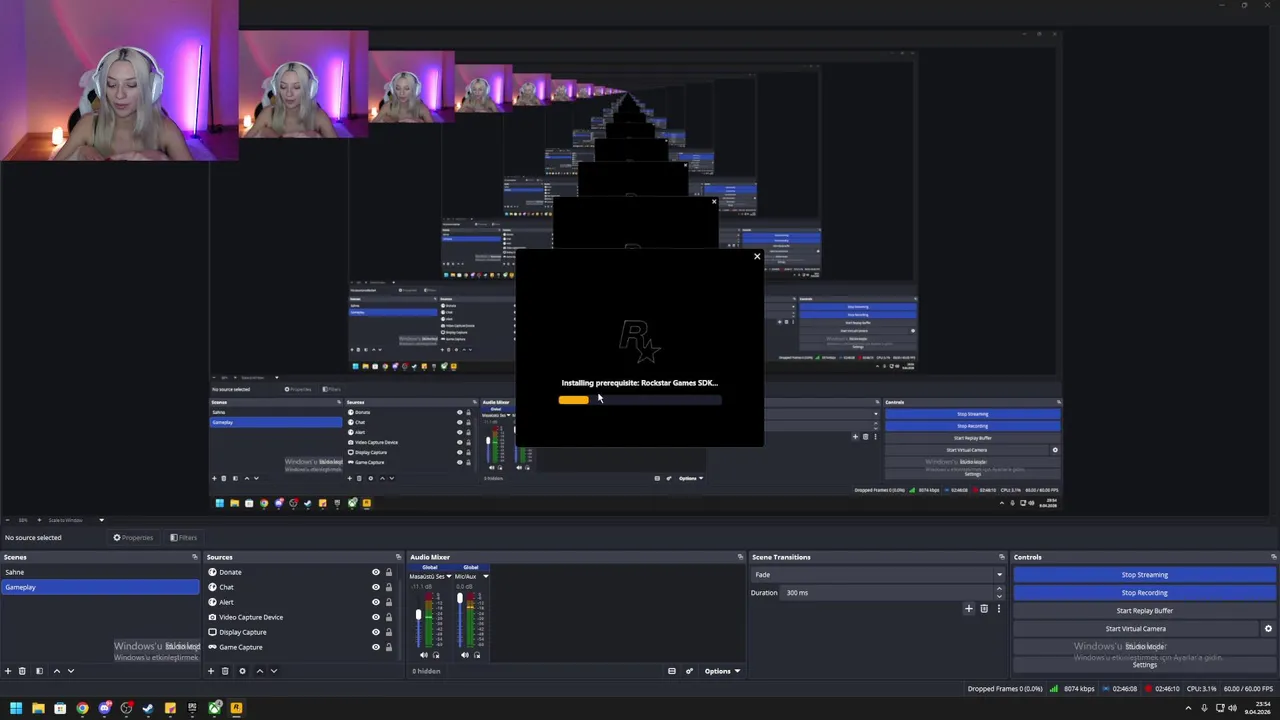Unlock the Game Capture source
The height and width of the screenshot is (720, 1280).
pos(389,647)
